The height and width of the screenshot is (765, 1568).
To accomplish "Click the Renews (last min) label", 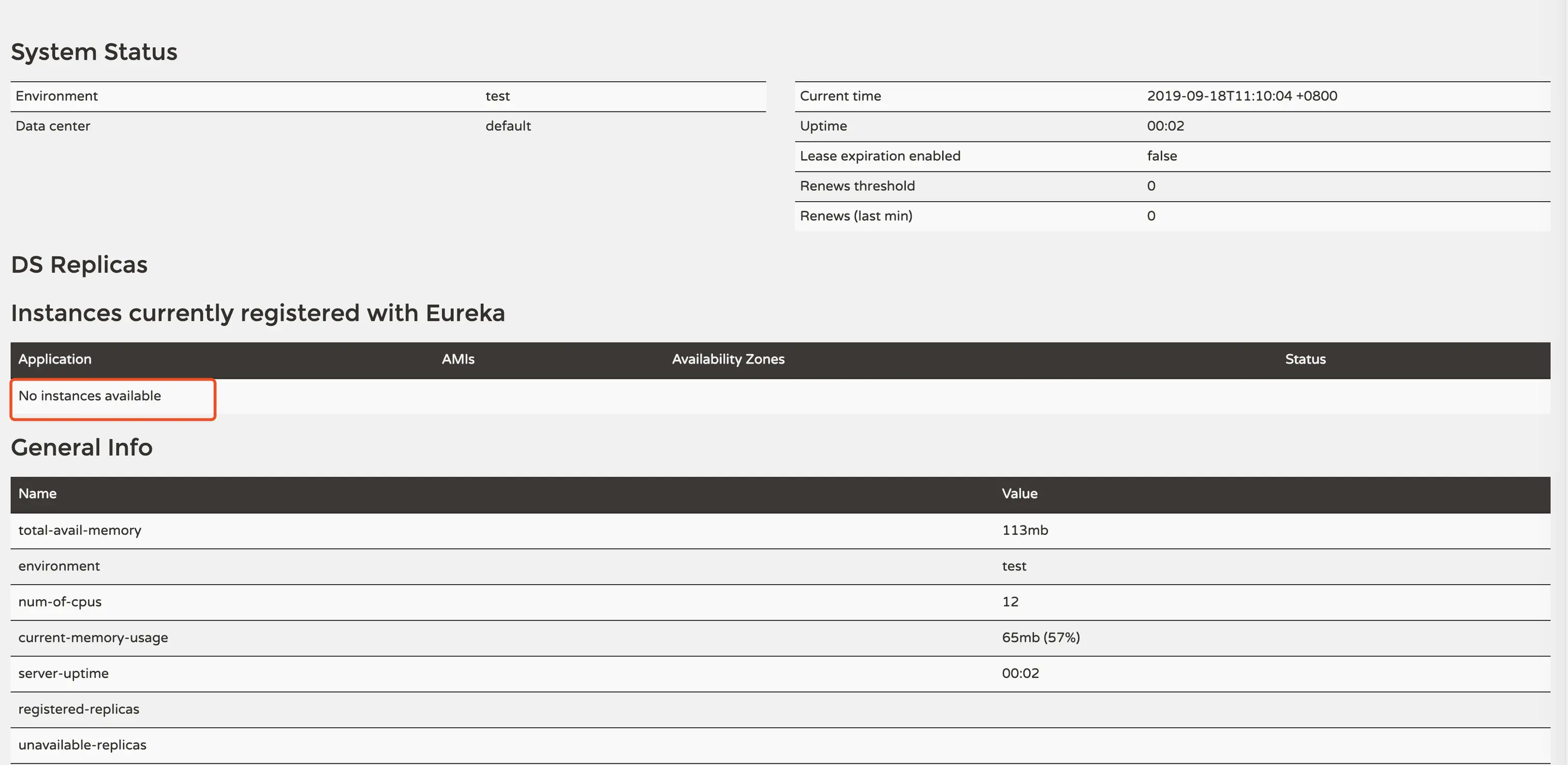I will tap(855, 216).
